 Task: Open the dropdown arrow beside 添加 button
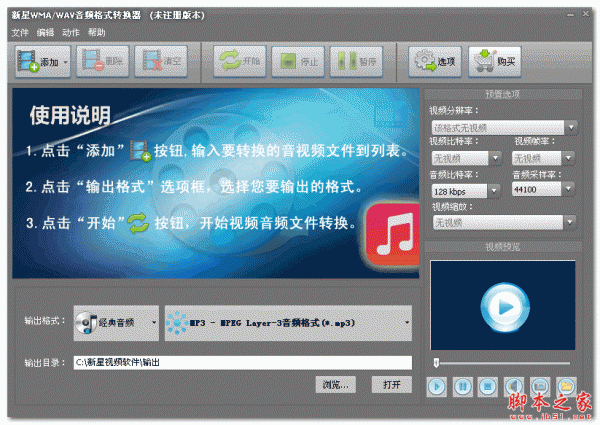click(66, 62)
